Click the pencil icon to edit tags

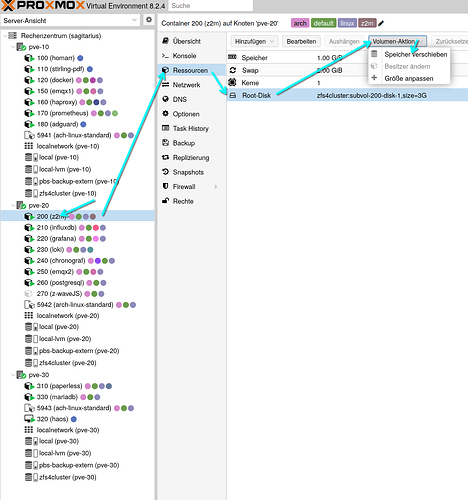pyautogui.click(x=381, y=23)
